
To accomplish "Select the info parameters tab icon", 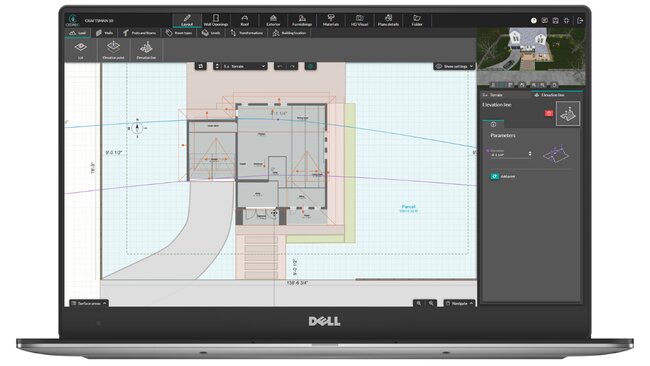I will pos(493,124).
